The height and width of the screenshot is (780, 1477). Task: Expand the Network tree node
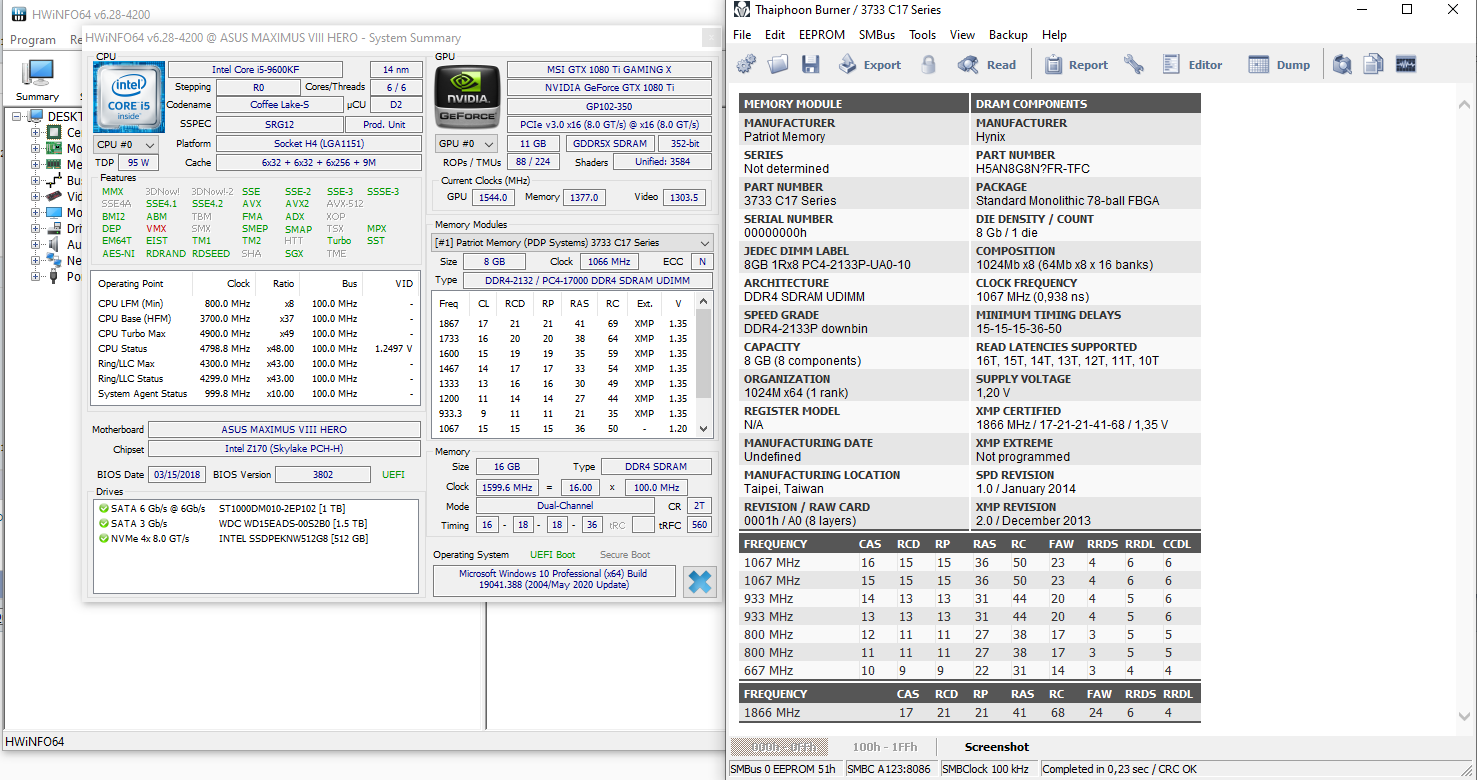coord(36,261)
